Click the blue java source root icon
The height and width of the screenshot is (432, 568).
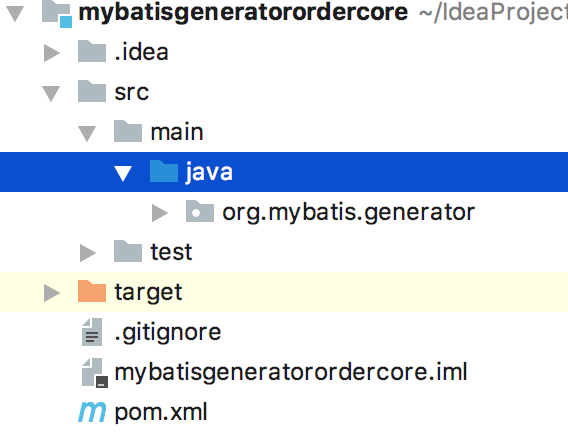[164, 171]
